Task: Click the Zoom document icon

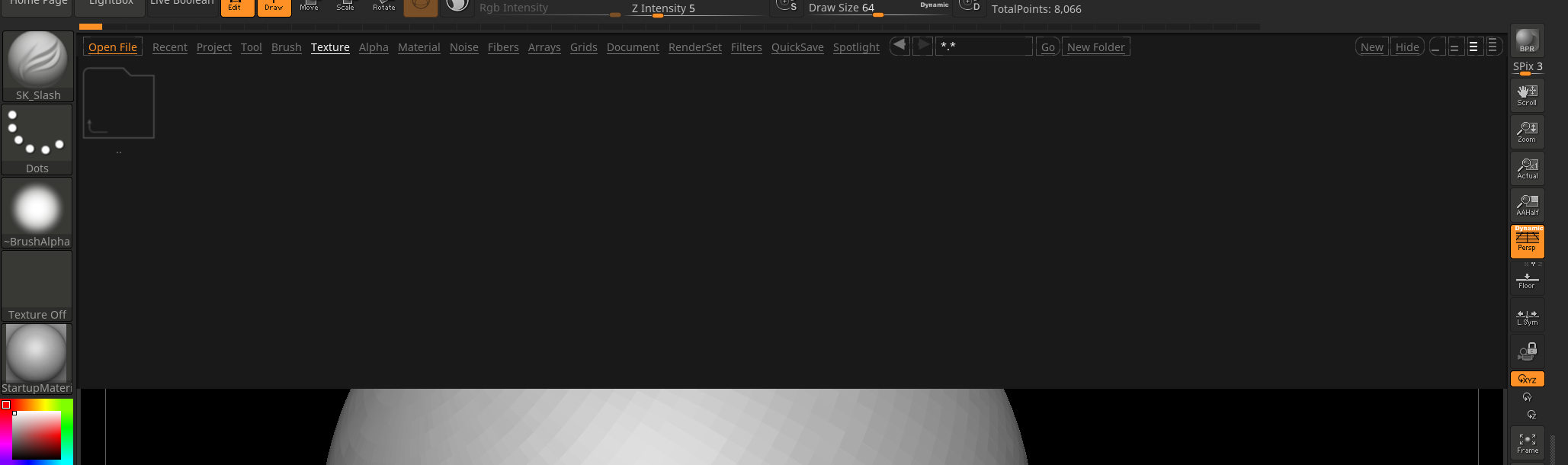Action: pyautogui.click(x=1527, y=132)
